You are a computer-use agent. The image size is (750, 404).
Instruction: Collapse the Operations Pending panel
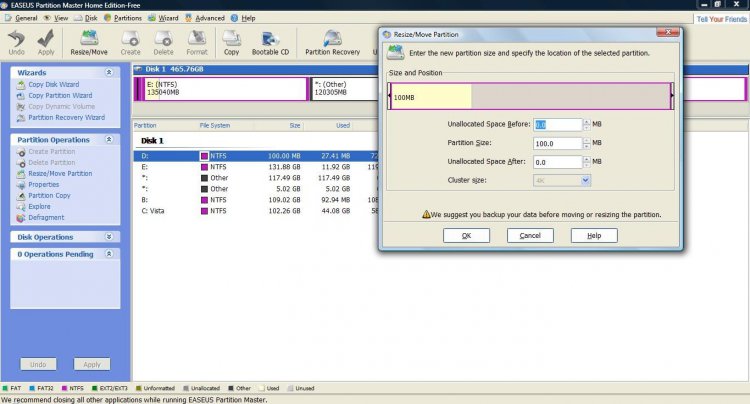(109, 254)
